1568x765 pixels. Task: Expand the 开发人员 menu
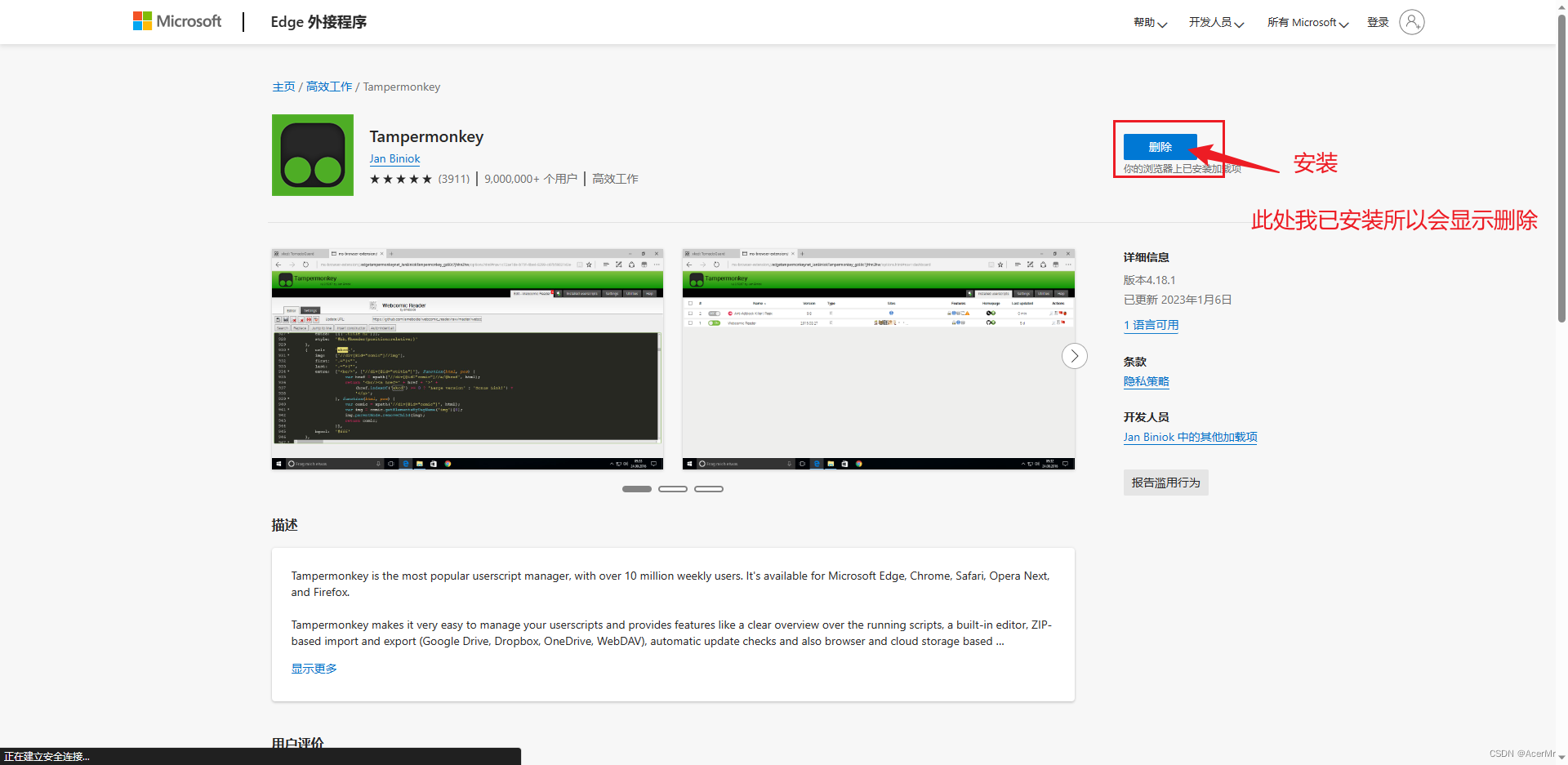point(1216,23)
